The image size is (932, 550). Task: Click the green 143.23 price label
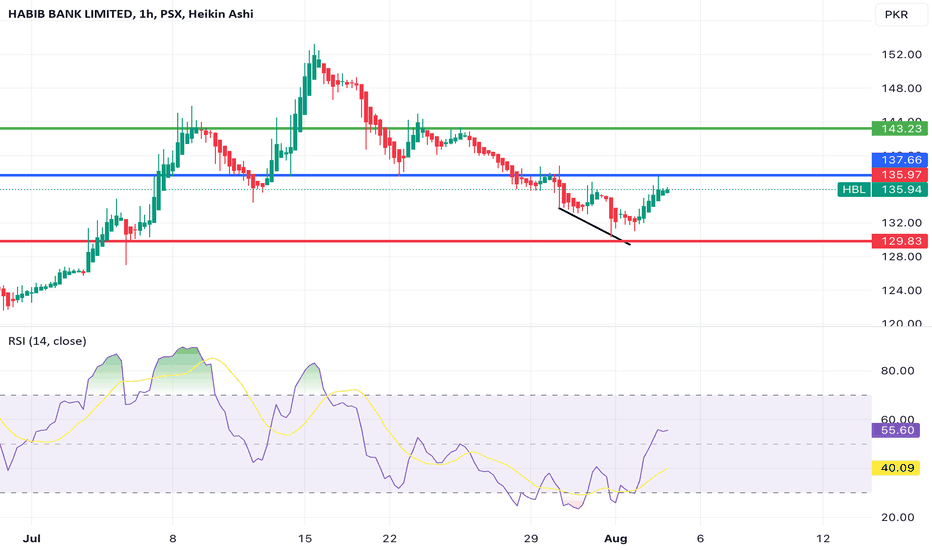[x=899, y=128]
